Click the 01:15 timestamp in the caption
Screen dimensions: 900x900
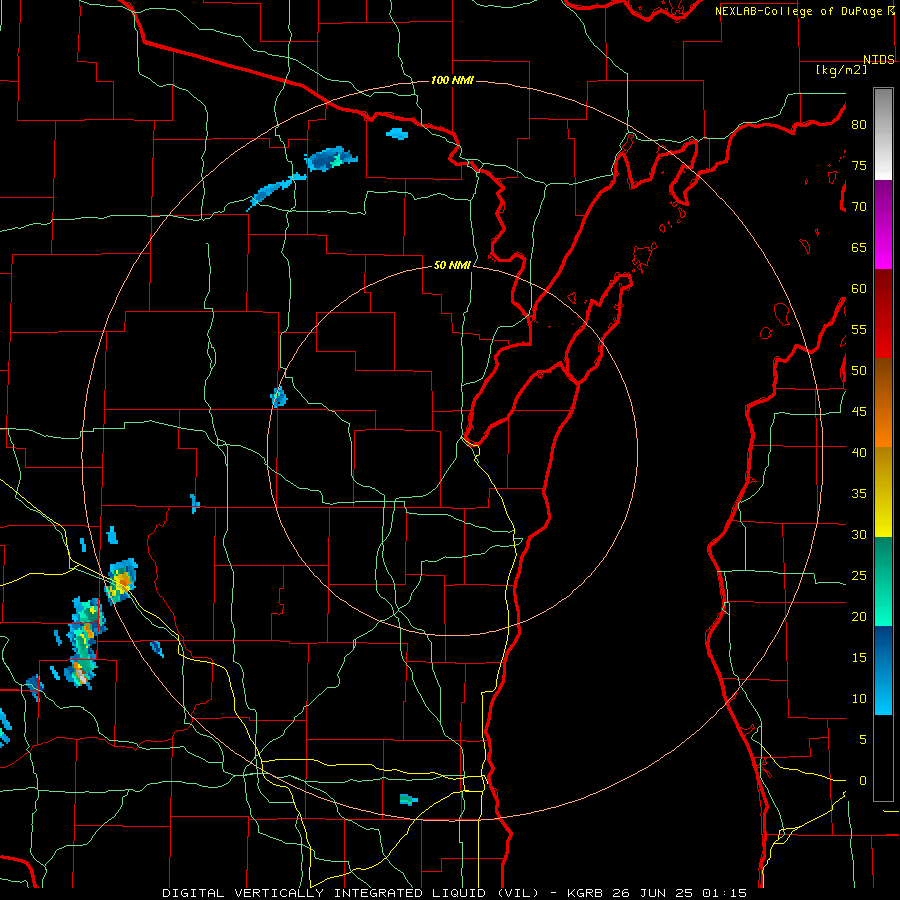tap(723, 893)
